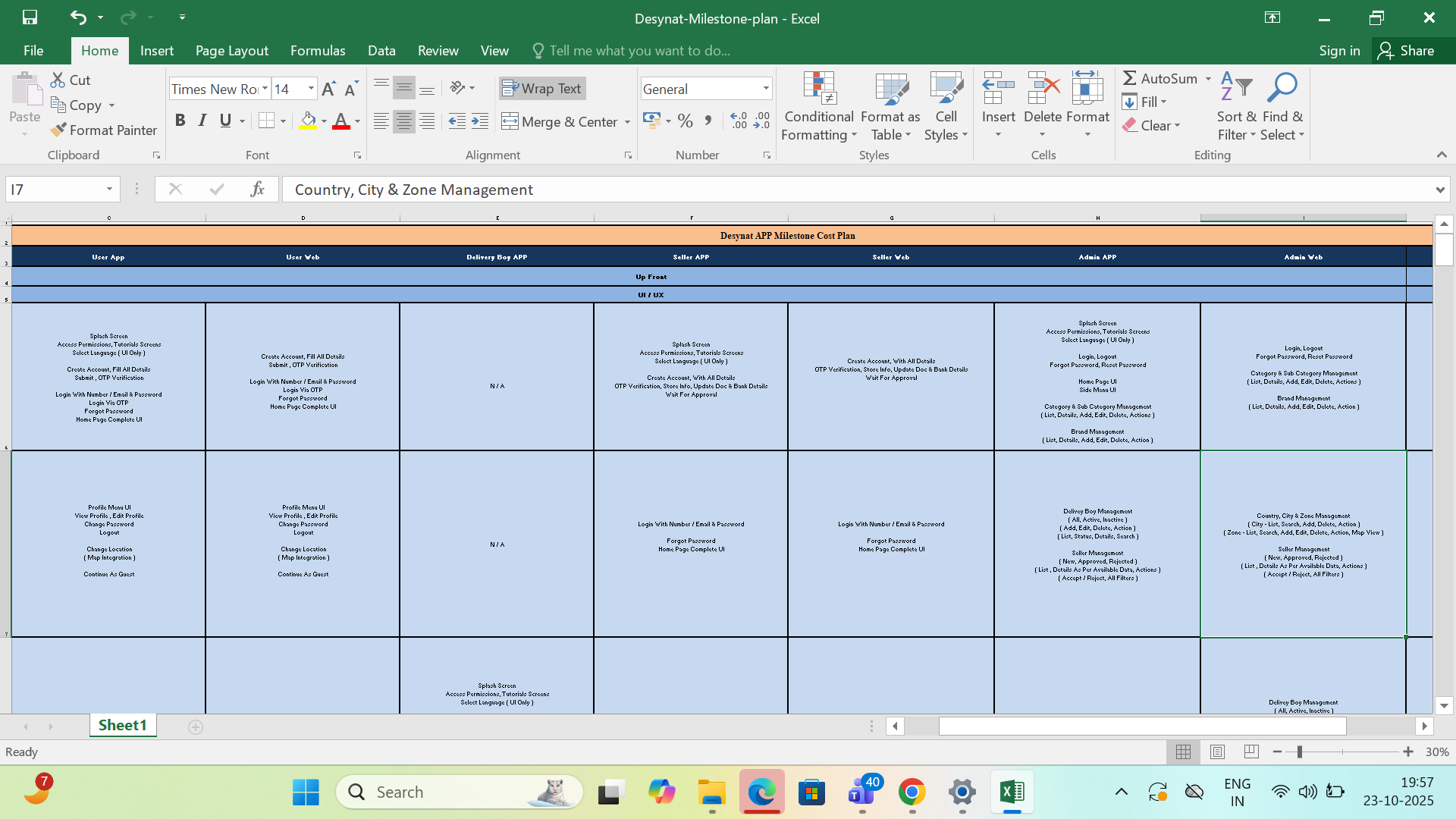
Task: Click the Format Painter brush icon
Action: pyautogui.click(x=58, y=130)
